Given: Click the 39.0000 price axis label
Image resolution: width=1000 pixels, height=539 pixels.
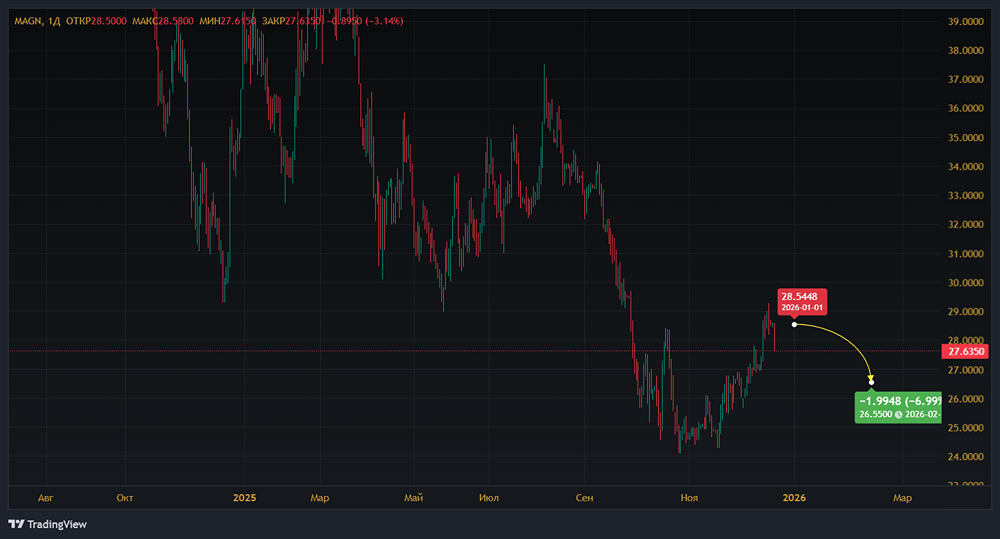Looking at the screenshot, I should [x=966, y=22].
